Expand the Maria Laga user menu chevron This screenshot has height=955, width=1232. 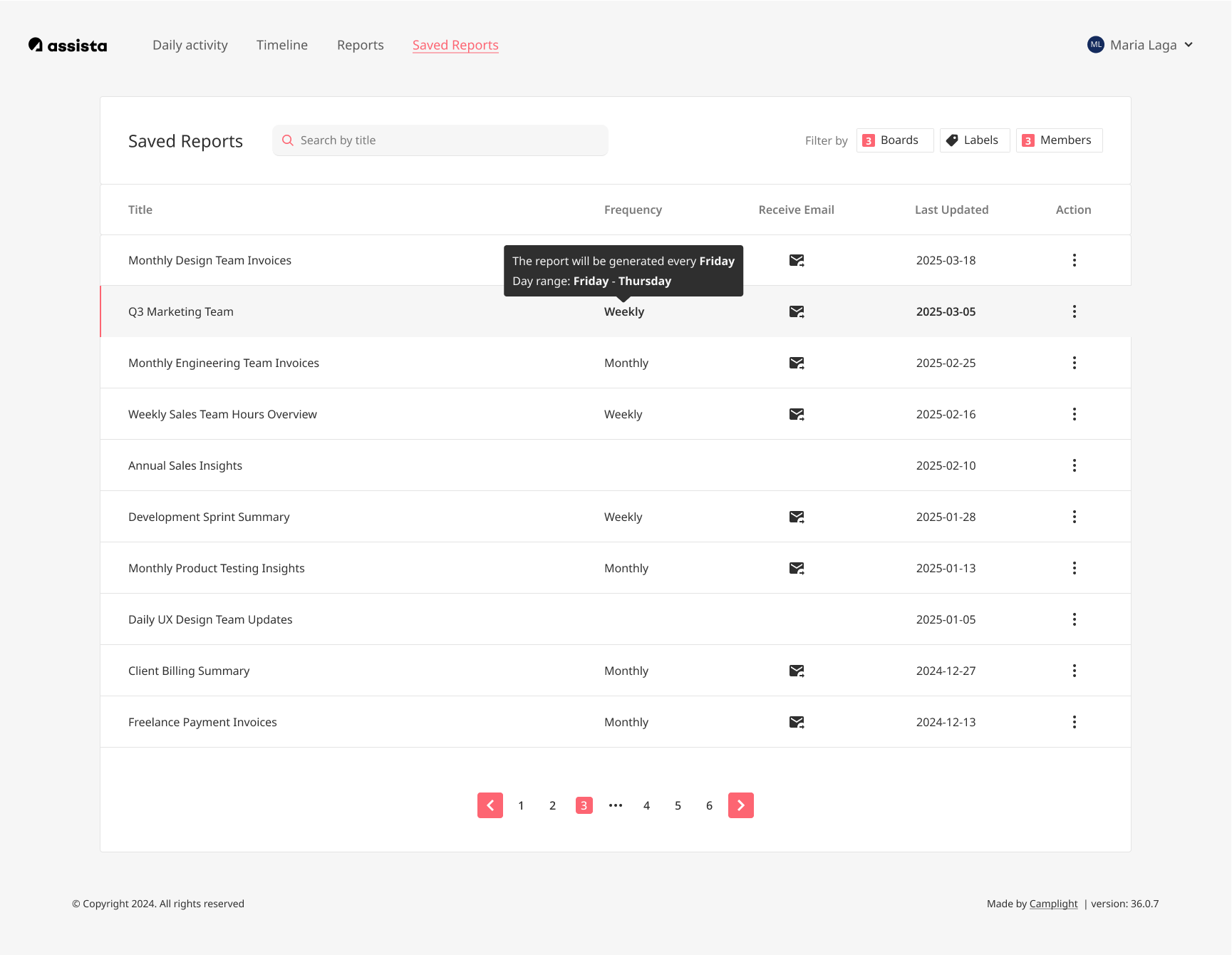pyautogui.click(x=1189, y=45)
